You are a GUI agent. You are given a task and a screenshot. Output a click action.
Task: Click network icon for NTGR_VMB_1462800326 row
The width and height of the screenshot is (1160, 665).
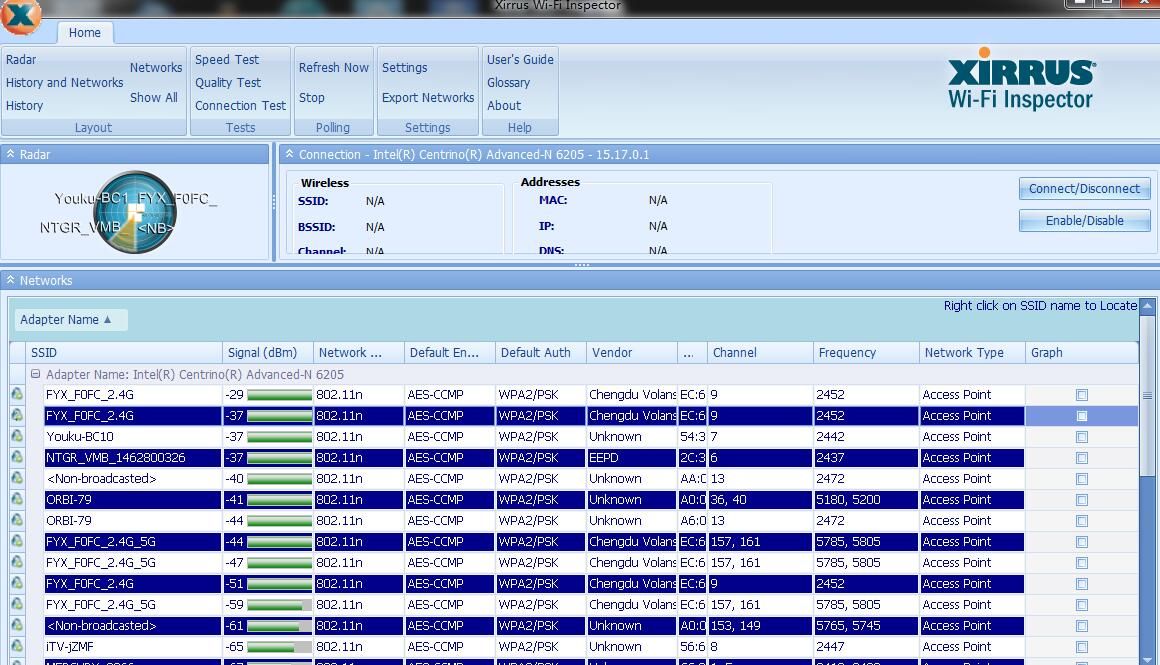tap(17, 457)
